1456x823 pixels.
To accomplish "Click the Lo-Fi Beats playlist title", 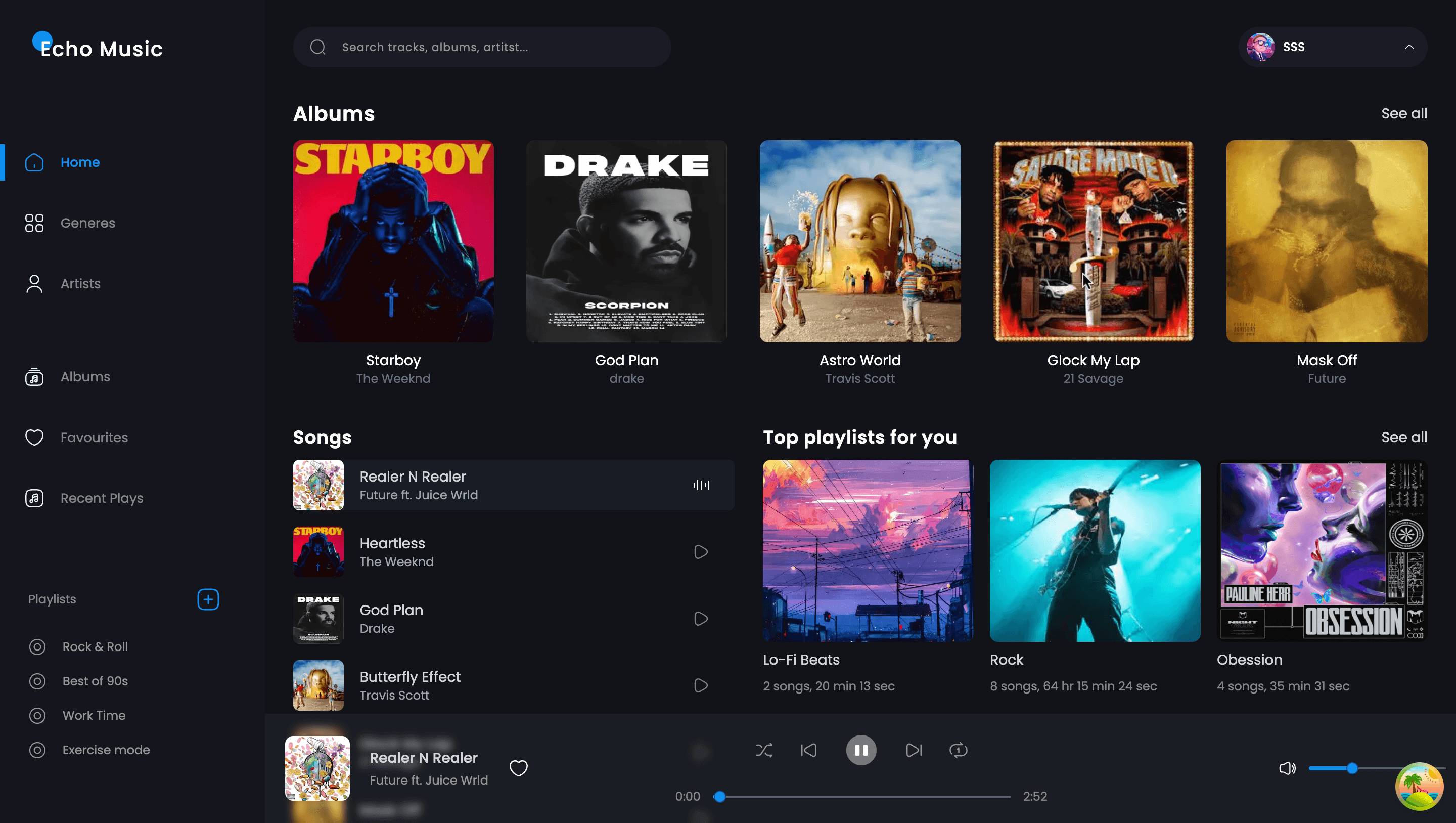I will coord(801,660).
